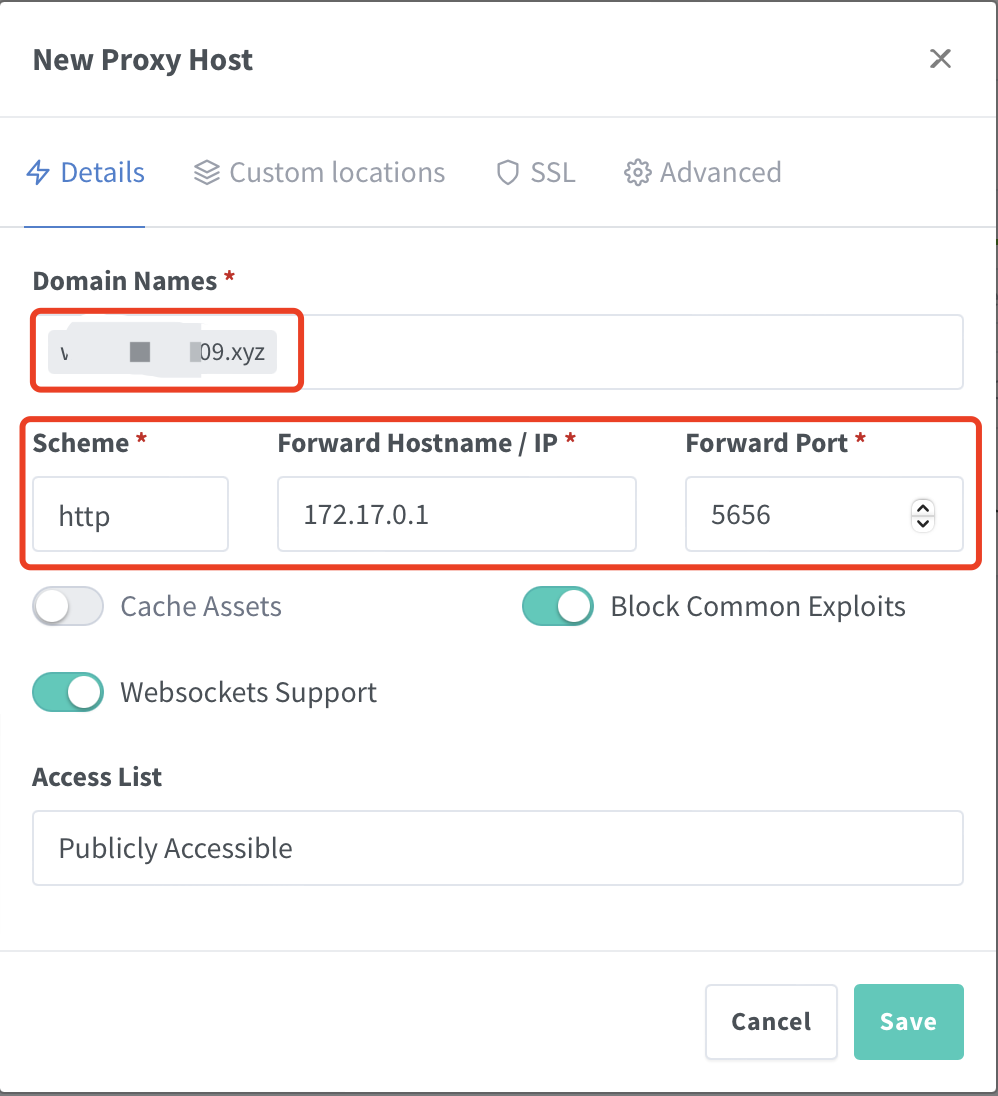Click the layers icon for Custom locations

tap(207, 173)
